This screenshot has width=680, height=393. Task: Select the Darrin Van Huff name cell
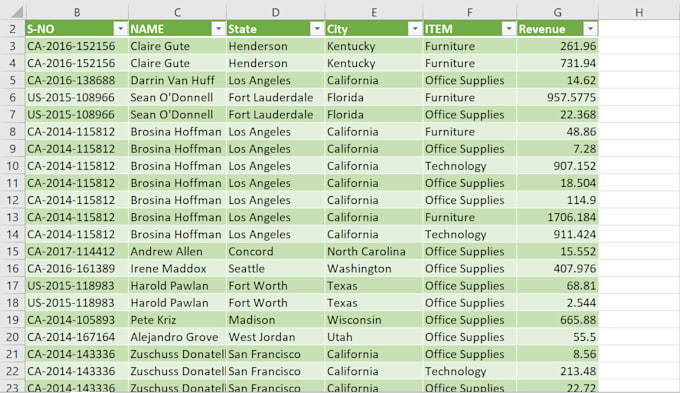(x=177, y=80)
